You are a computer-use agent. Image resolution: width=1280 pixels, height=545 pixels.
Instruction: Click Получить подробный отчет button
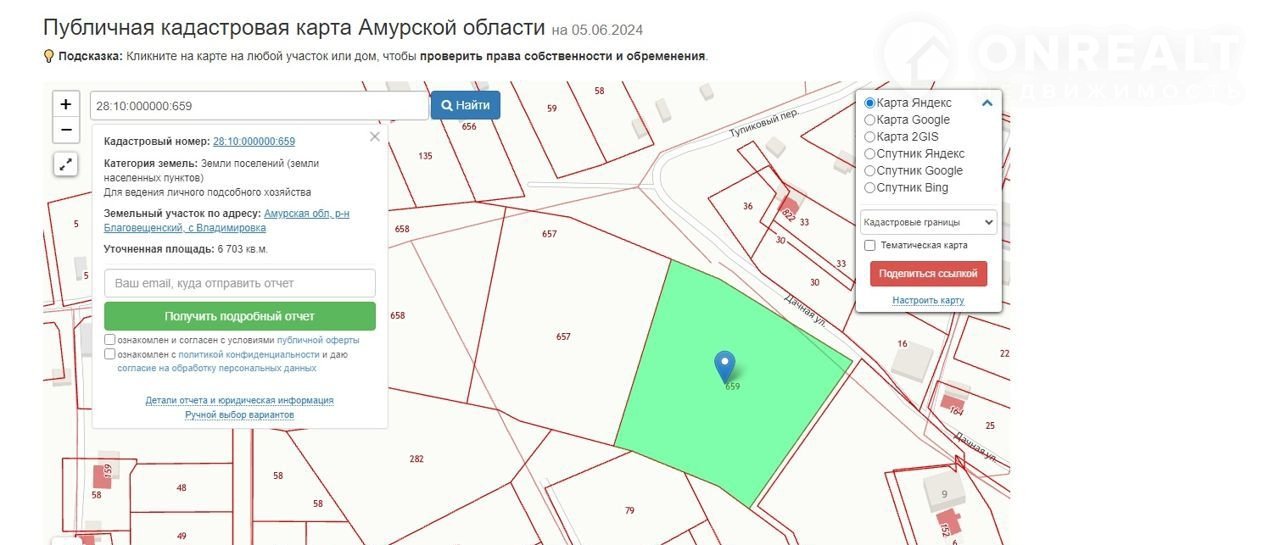(x=240, y=316)
